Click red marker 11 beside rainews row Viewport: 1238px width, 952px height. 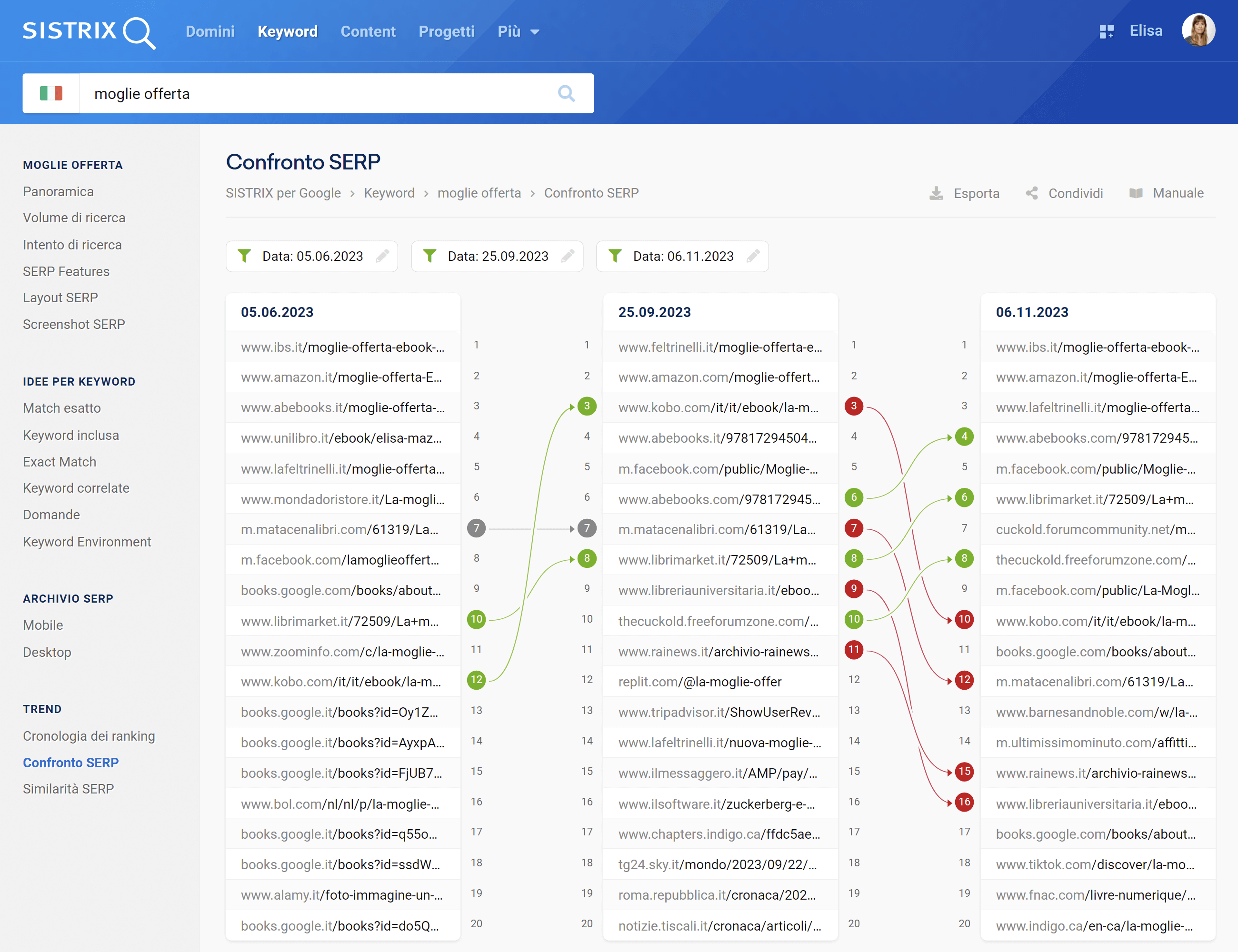854,650
